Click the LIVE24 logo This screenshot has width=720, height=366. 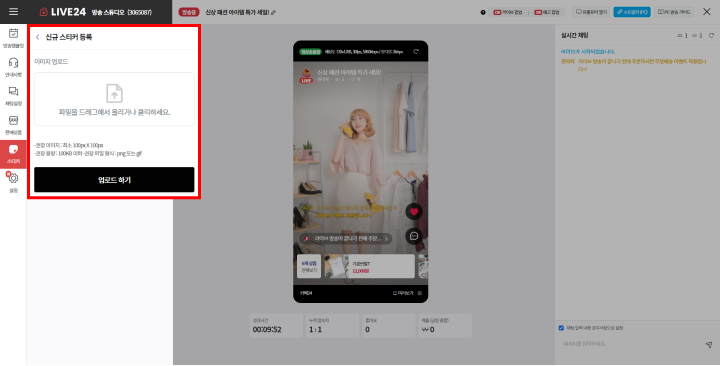[62, 12]
